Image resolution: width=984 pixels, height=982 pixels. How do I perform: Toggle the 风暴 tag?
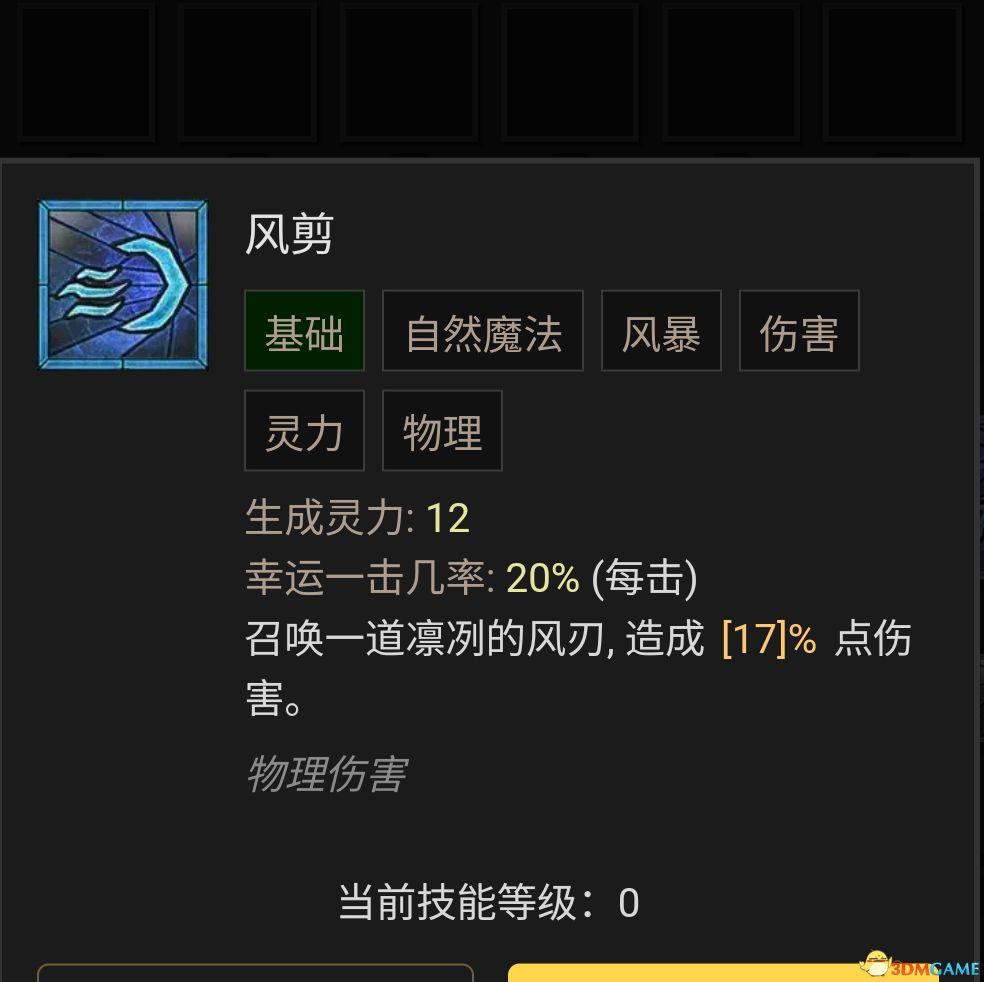(661, 331)
